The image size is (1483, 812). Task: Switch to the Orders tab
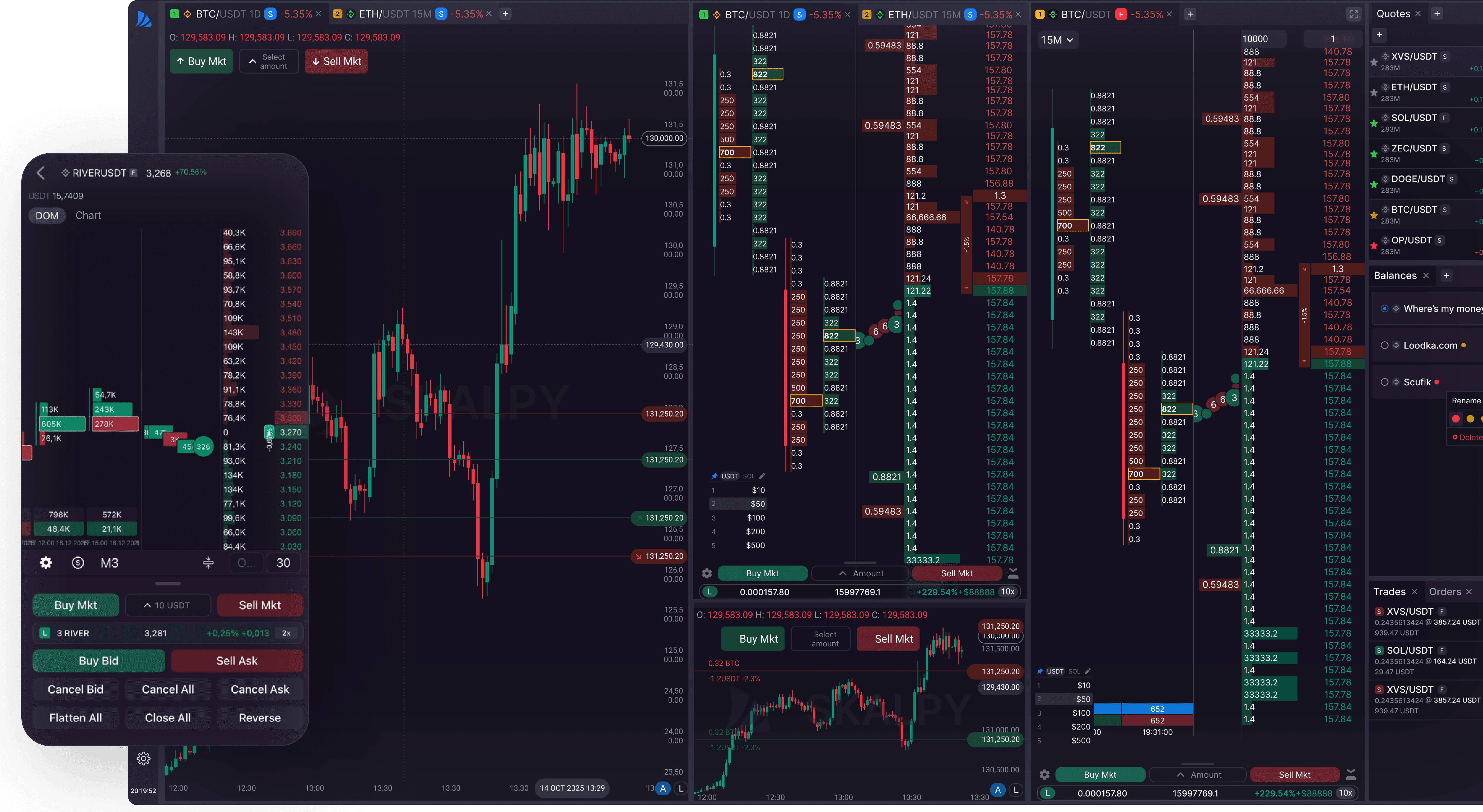(x=1445, y=592)
